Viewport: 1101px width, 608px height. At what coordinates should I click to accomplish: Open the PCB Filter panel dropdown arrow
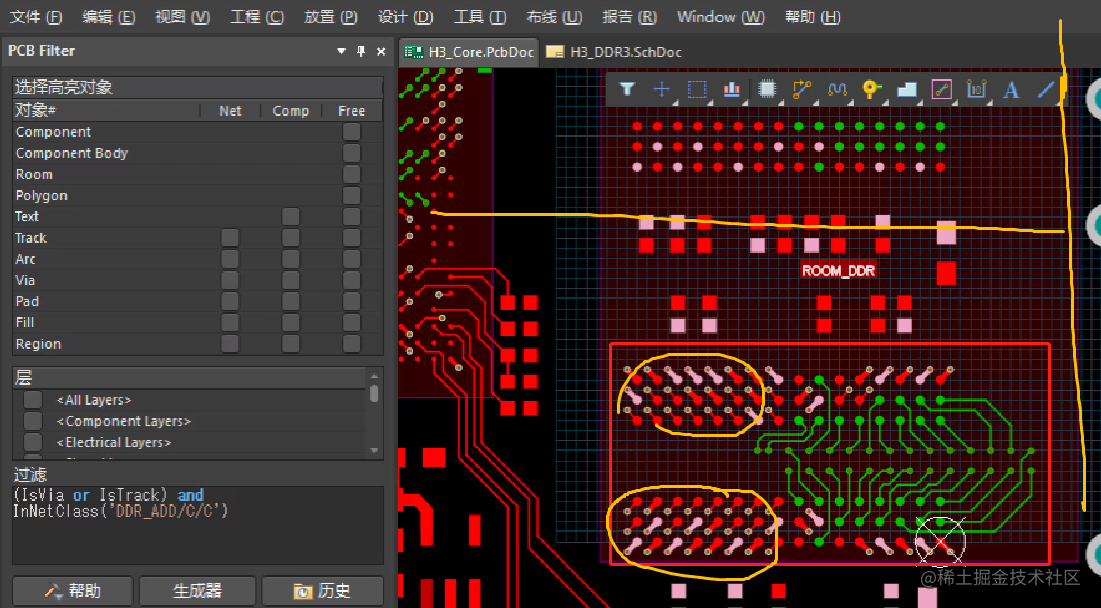pos(341,50)
